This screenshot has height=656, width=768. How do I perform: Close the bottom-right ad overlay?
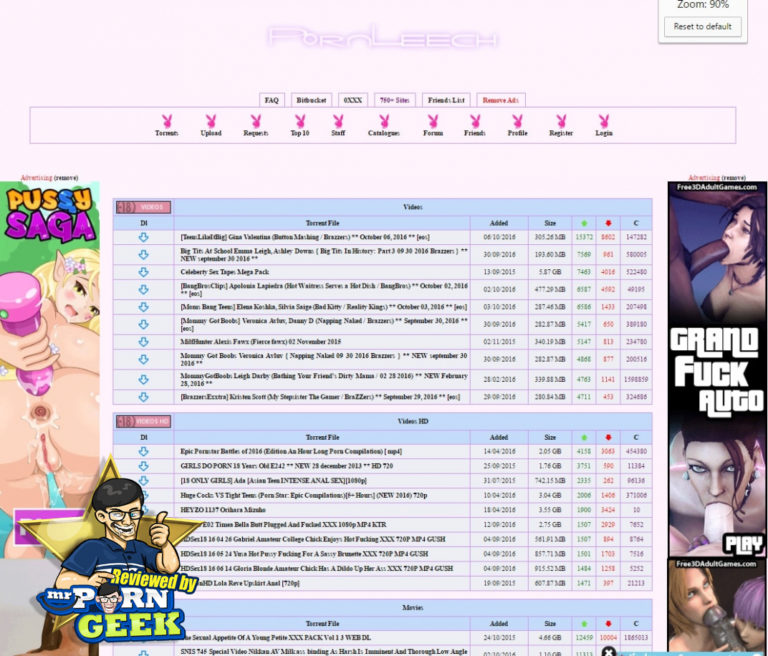(609, 652)
